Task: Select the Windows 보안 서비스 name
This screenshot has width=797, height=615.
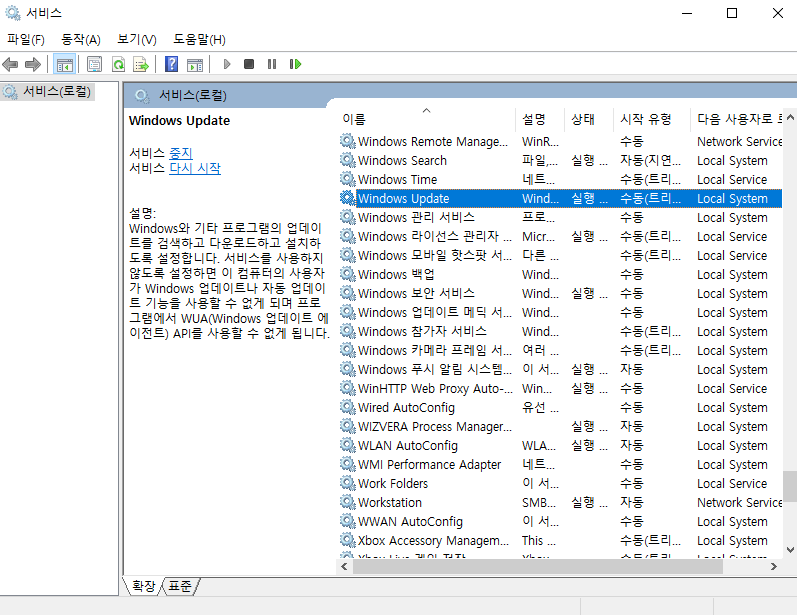Action: click(416, 293)
